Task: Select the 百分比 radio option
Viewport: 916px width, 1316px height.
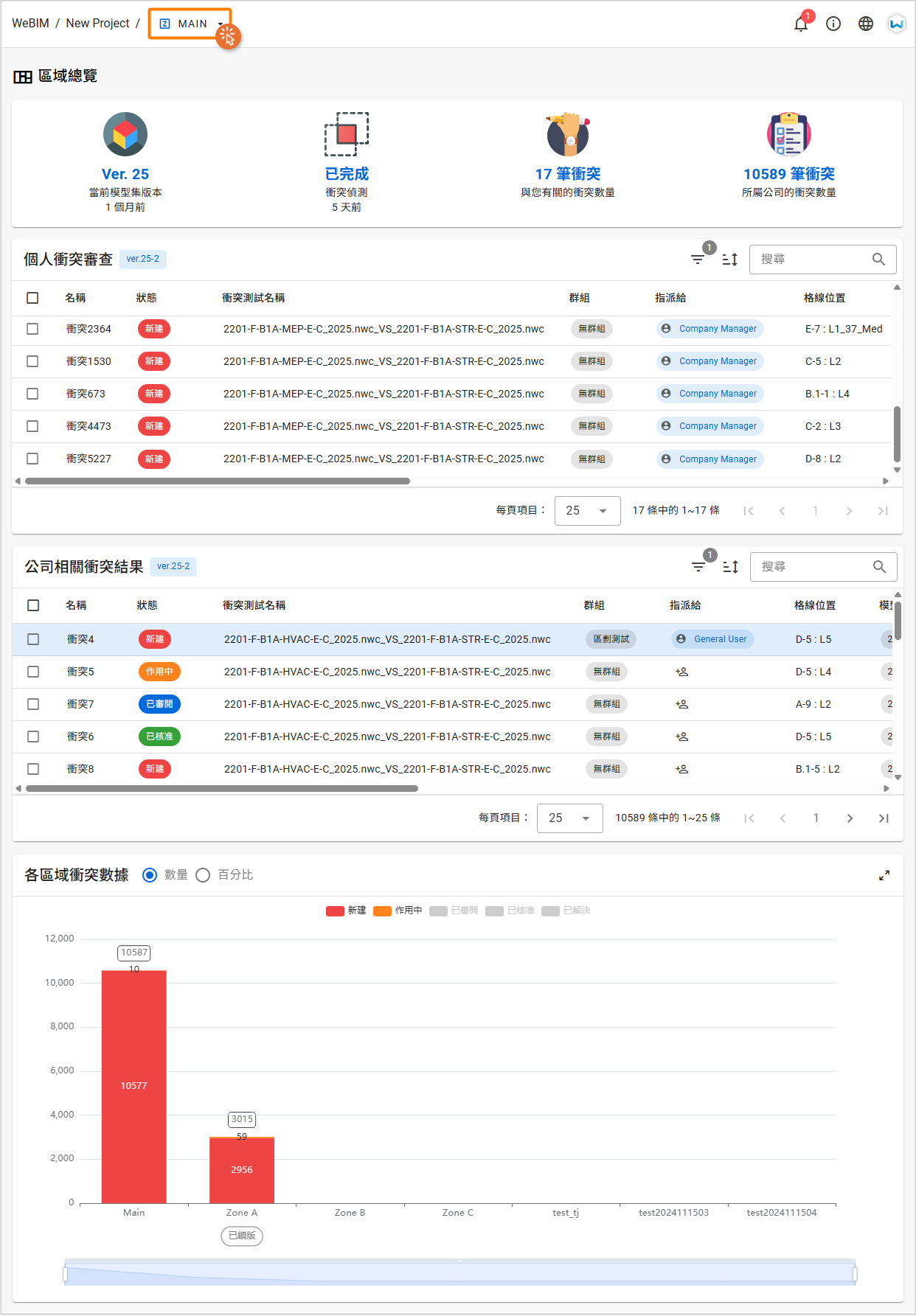Action: pos(203,875)
